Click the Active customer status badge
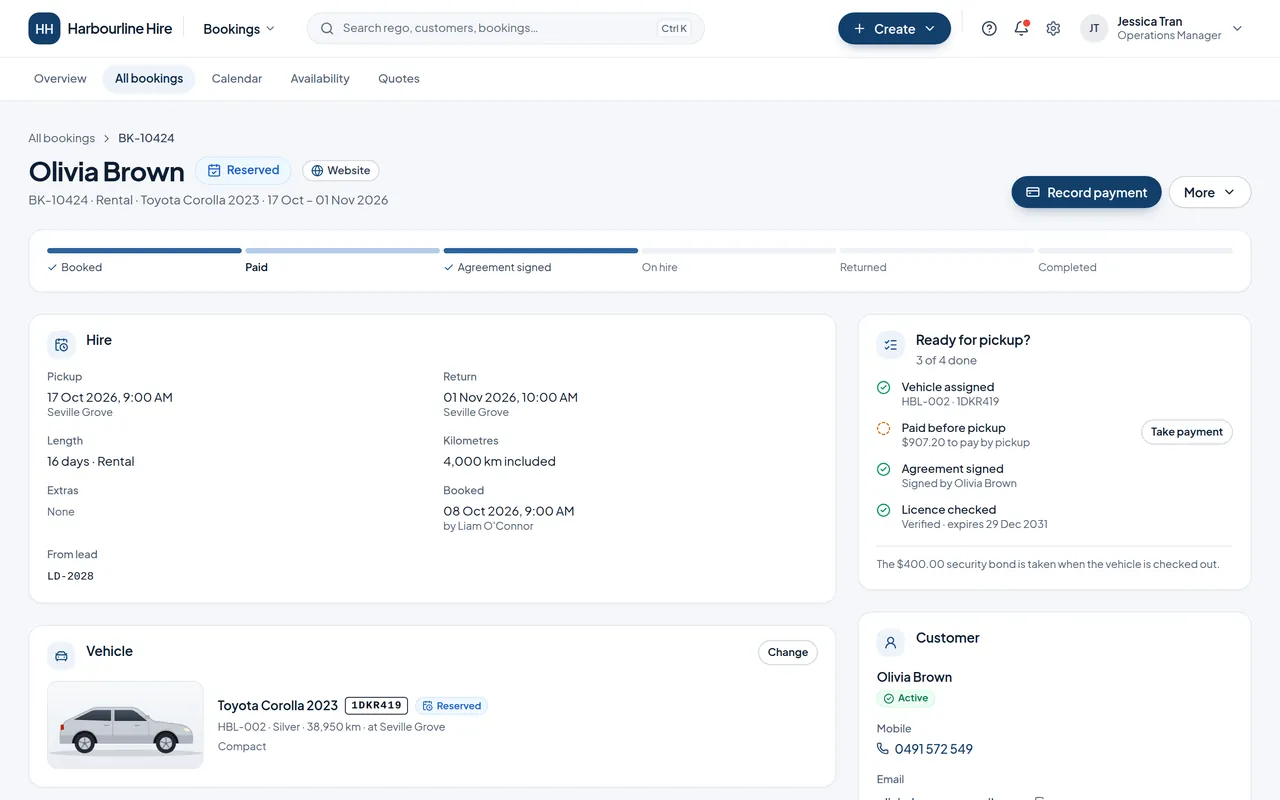 [x=906, y=698]
